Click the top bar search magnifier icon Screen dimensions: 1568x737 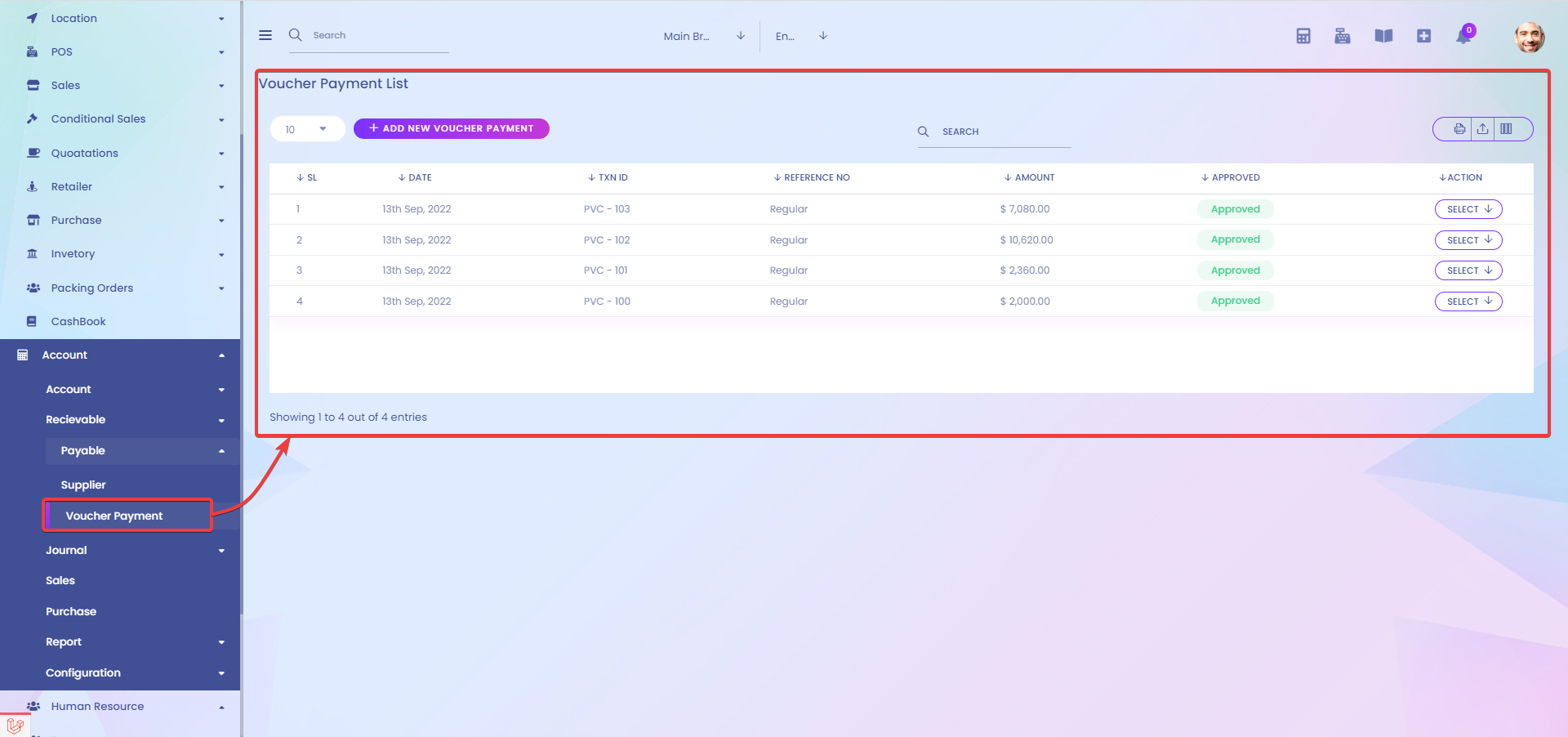[x=296, y=34]
